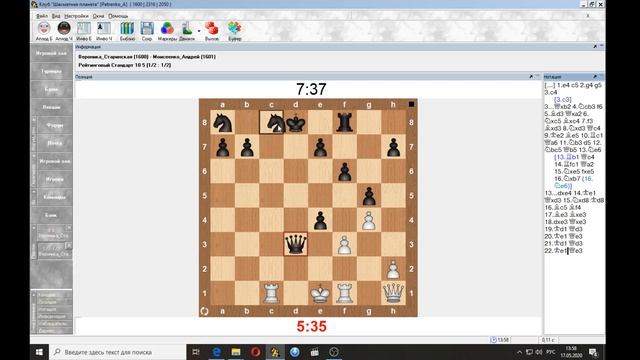Open the Настройки menu

[76, 16]
